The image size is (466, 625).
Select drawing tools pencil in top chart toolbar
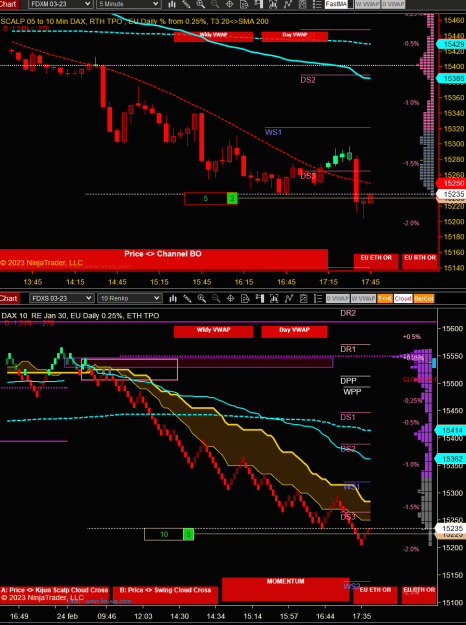click(186, 4)
